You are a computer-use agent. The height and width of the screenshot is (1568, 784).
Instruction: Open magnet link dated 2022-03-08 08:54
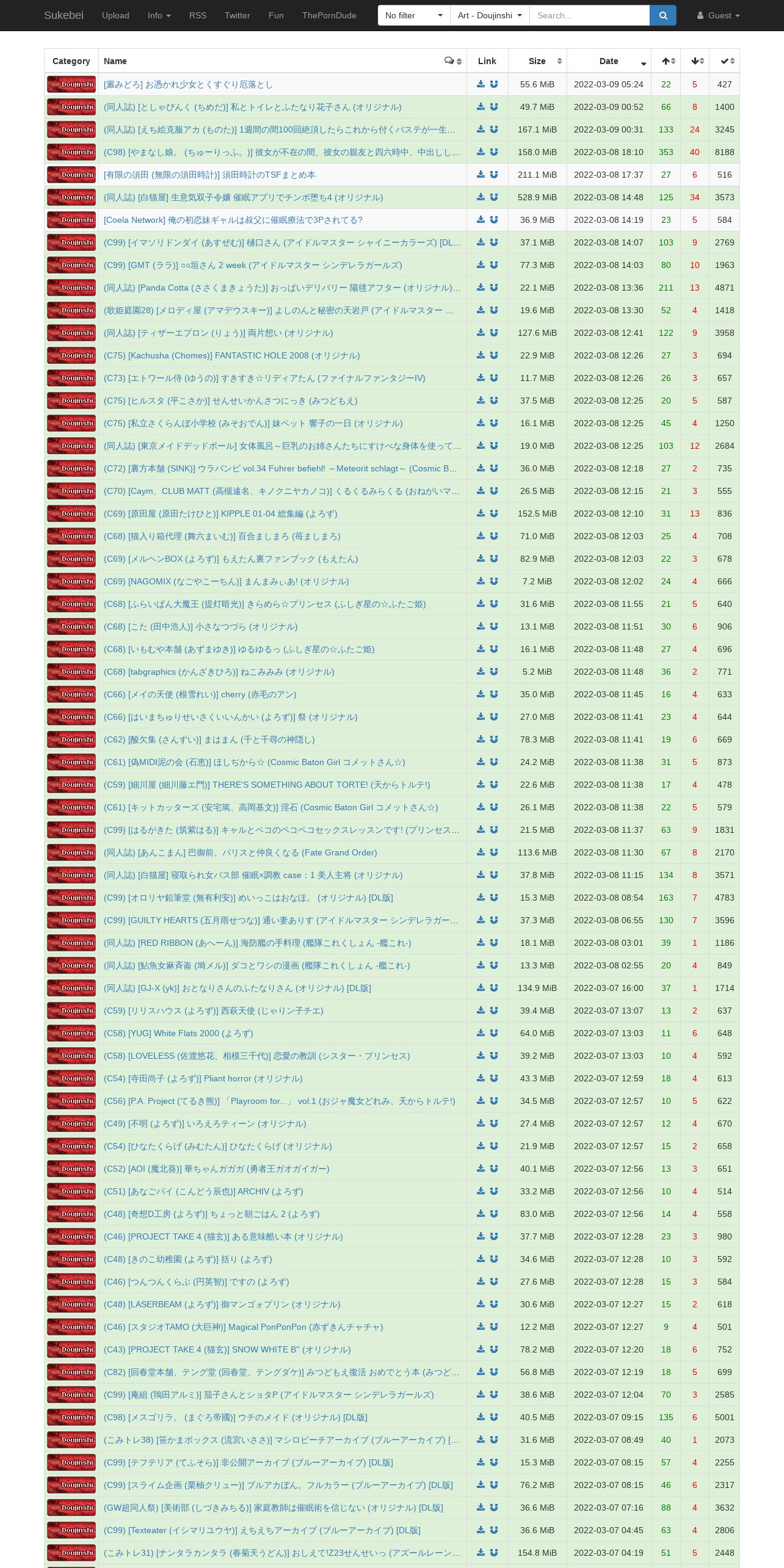[x=494, y=898]
